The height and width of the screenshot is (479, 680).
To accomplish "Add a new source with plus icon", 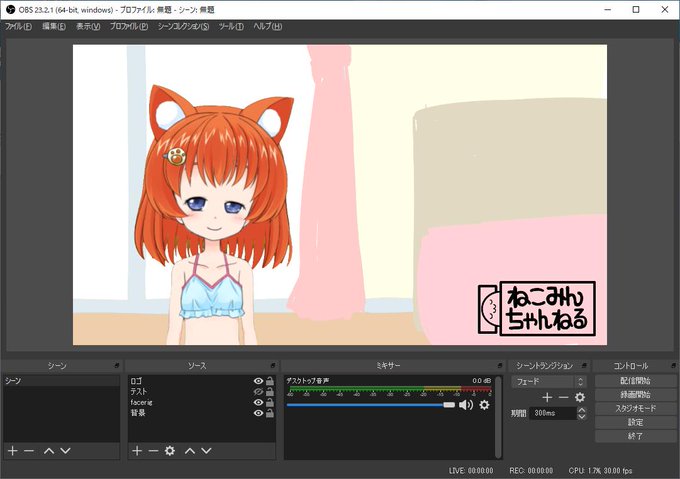I will [137, 451].
